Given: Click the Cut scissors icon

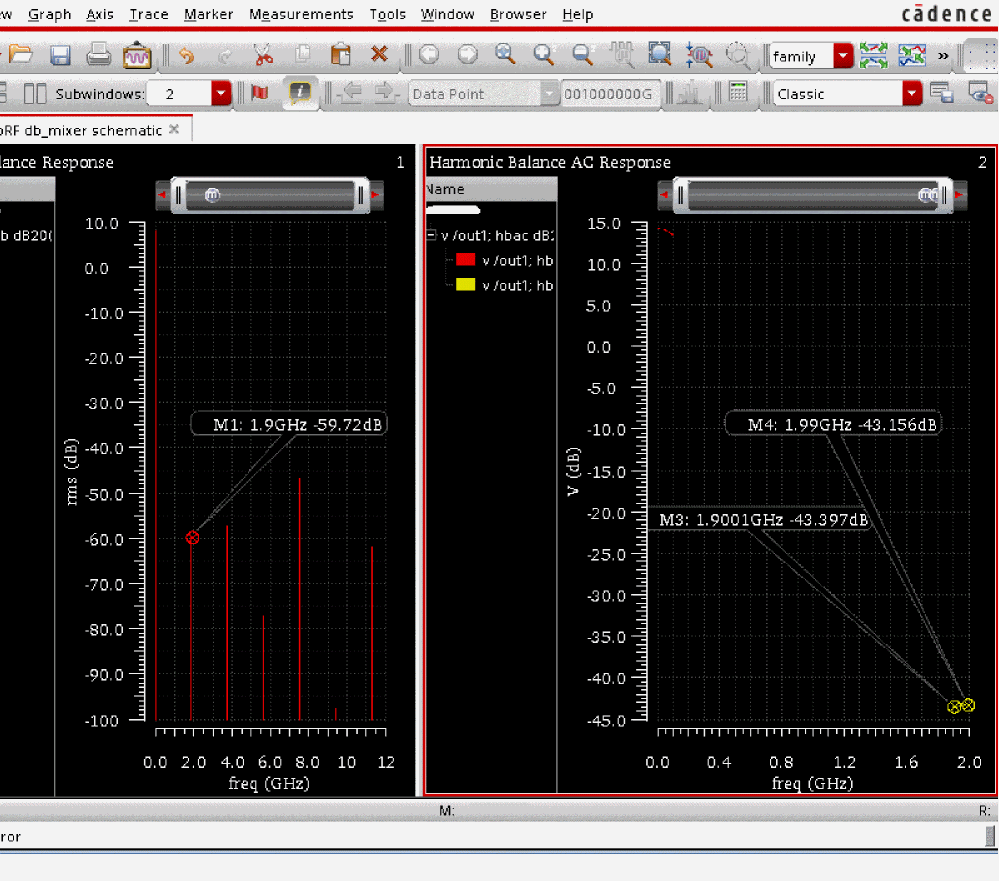Looking at the screenshot, I should click(x=263, y=55).
